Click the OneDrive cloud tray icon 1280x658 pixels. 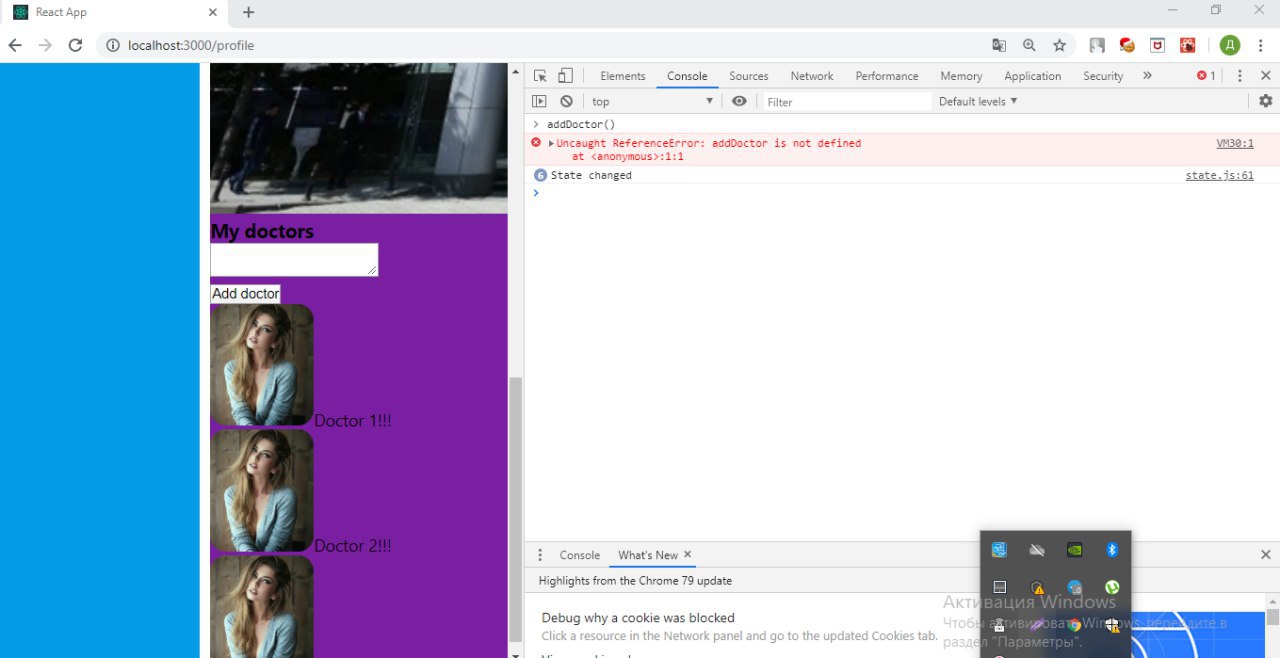(1037, 549)
